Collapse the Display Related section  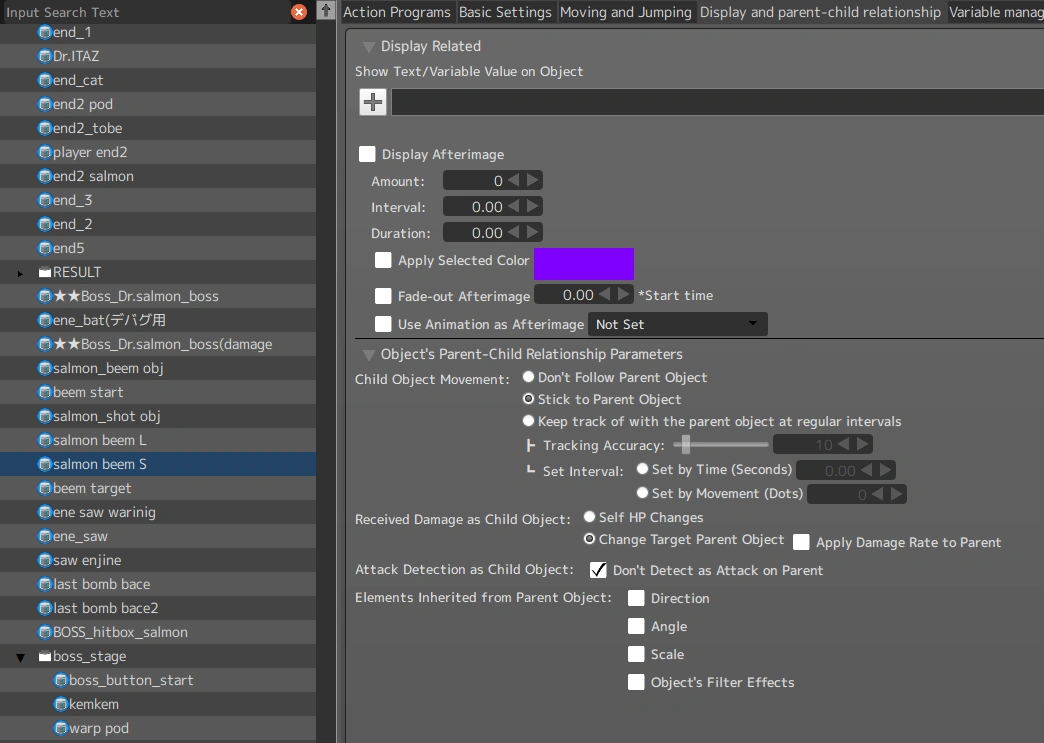click(x=368, y=47)
